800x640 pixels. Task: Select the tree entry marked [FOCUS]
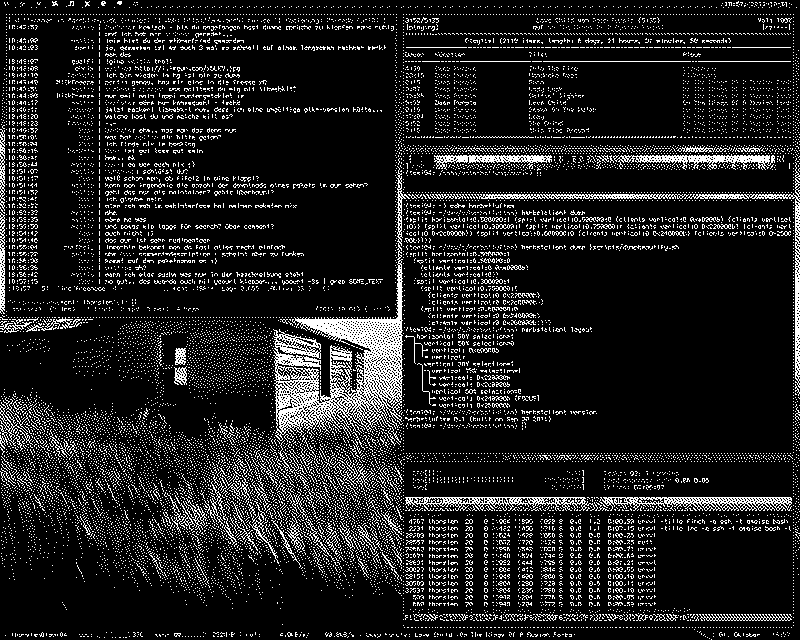[488, 398]
